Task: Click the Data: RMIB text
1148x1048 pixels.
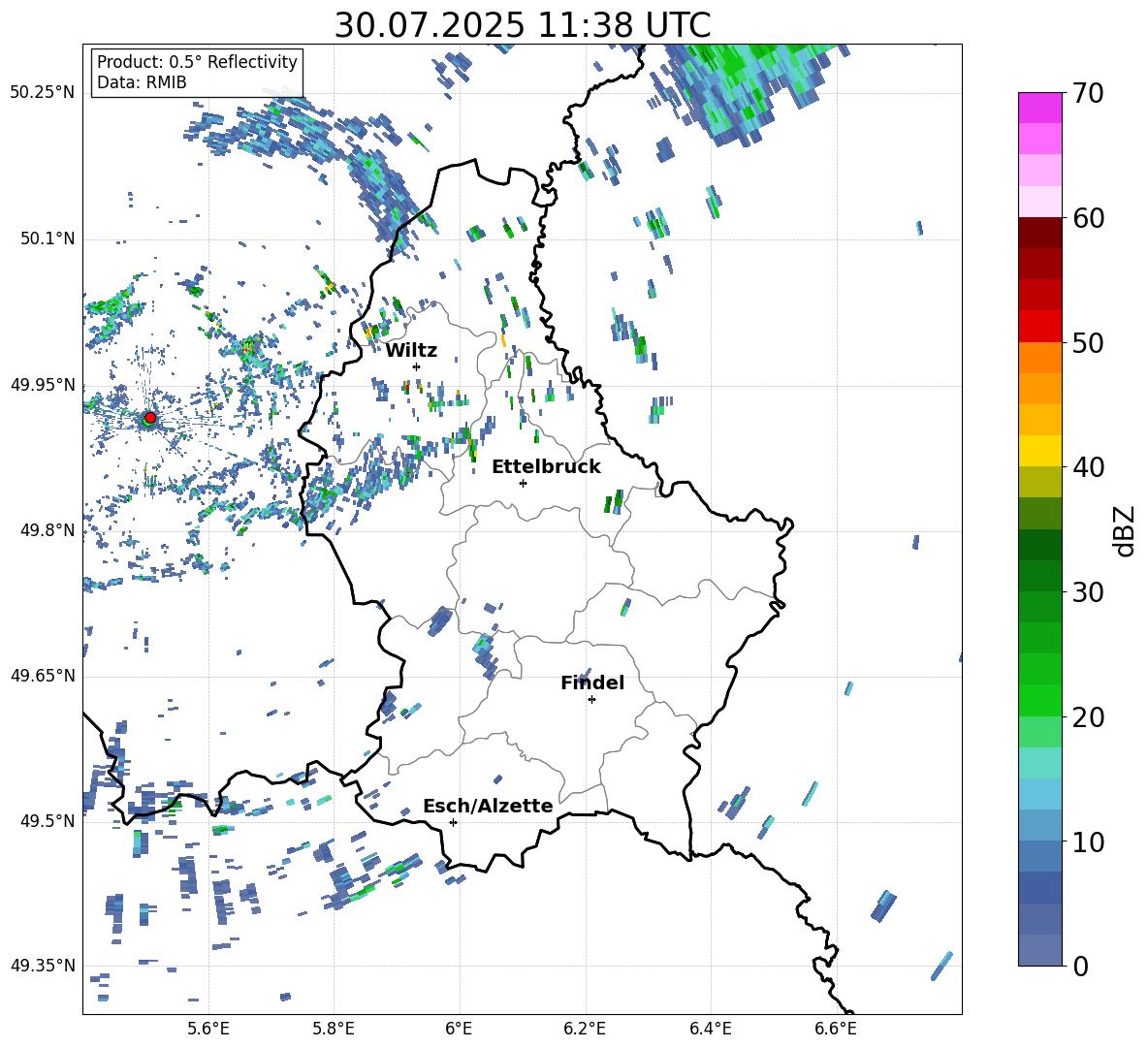Action: tap(142, 82)
